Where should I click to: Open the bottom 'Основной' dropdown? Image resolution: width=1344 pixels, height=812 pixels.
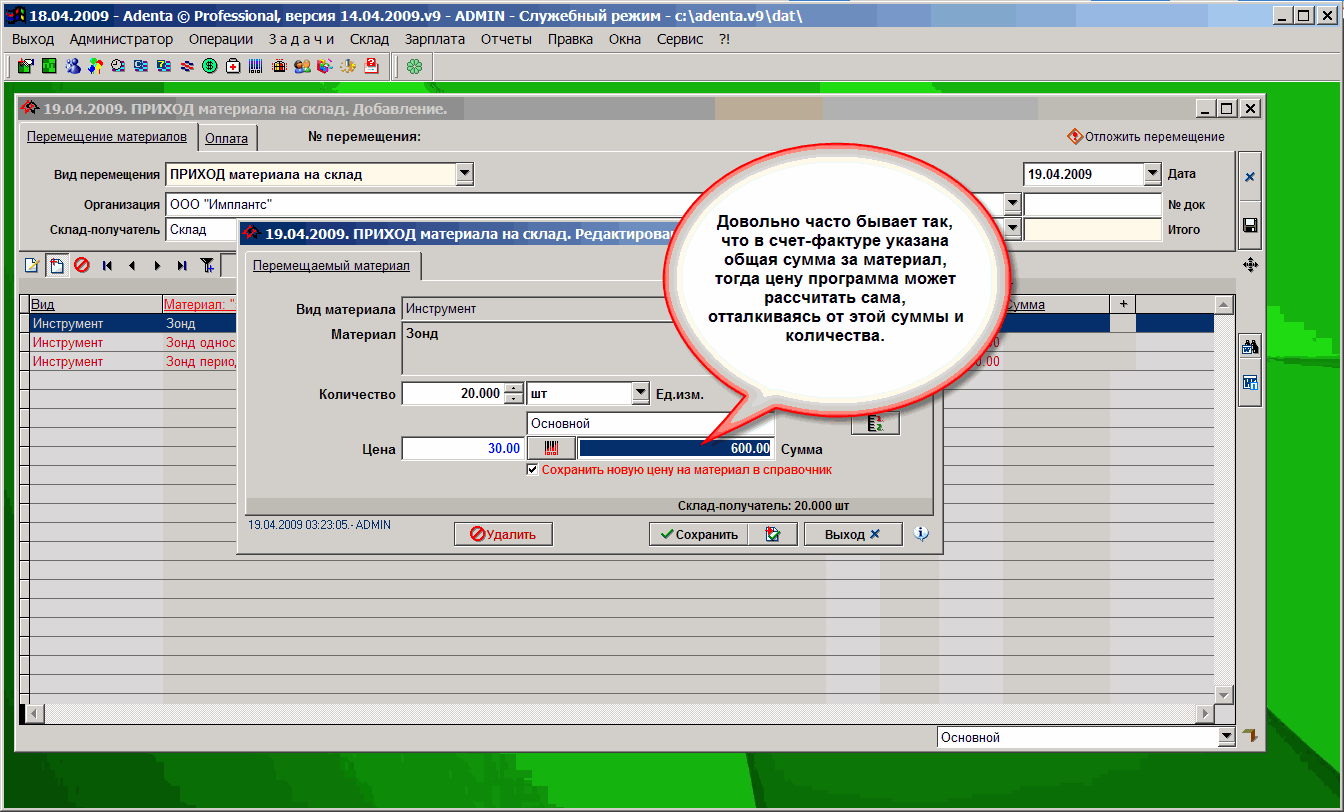pos(1227,737)
